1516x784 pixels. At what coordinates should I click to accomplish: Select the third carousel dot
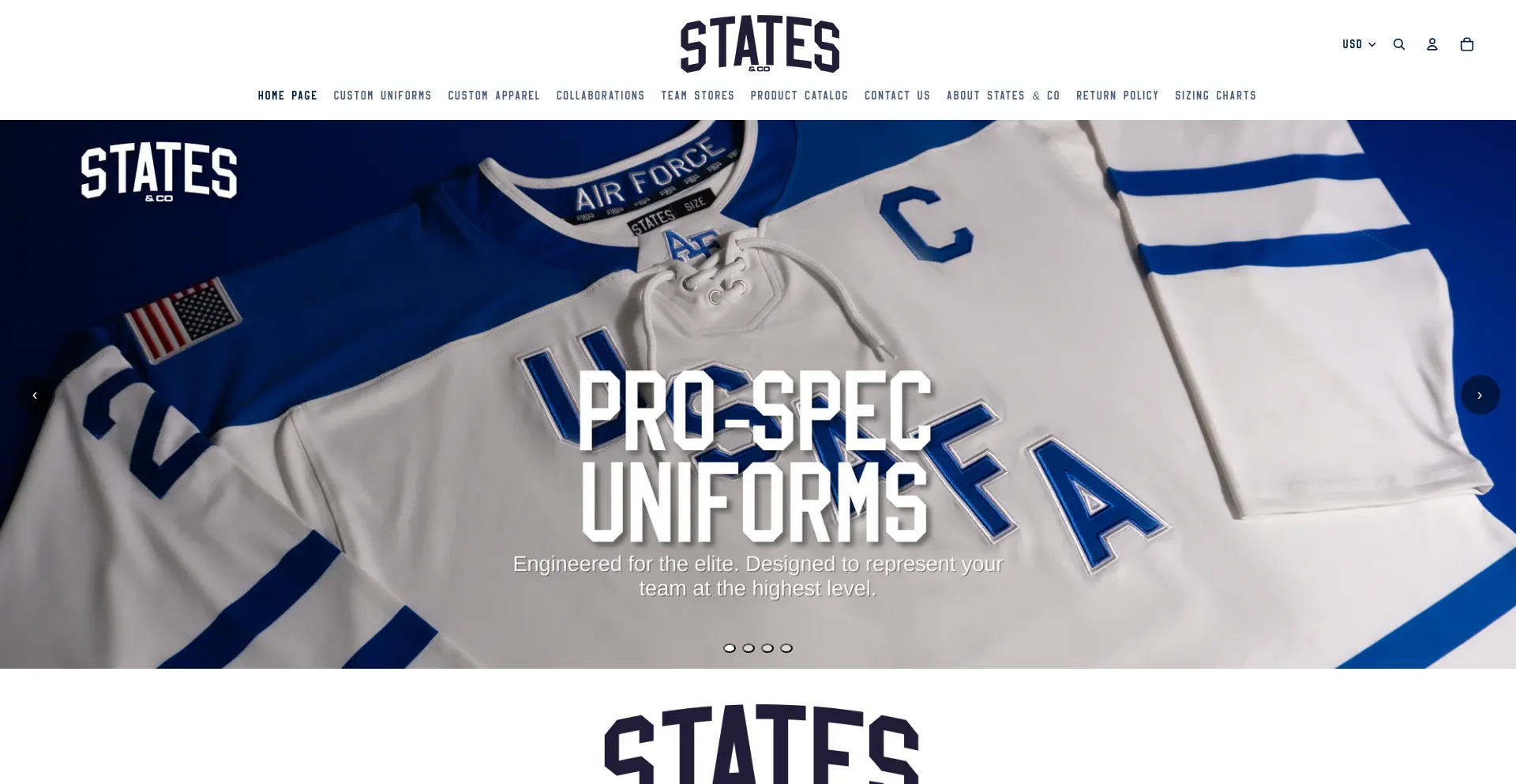pyautogui.click(x=767, y=648)
